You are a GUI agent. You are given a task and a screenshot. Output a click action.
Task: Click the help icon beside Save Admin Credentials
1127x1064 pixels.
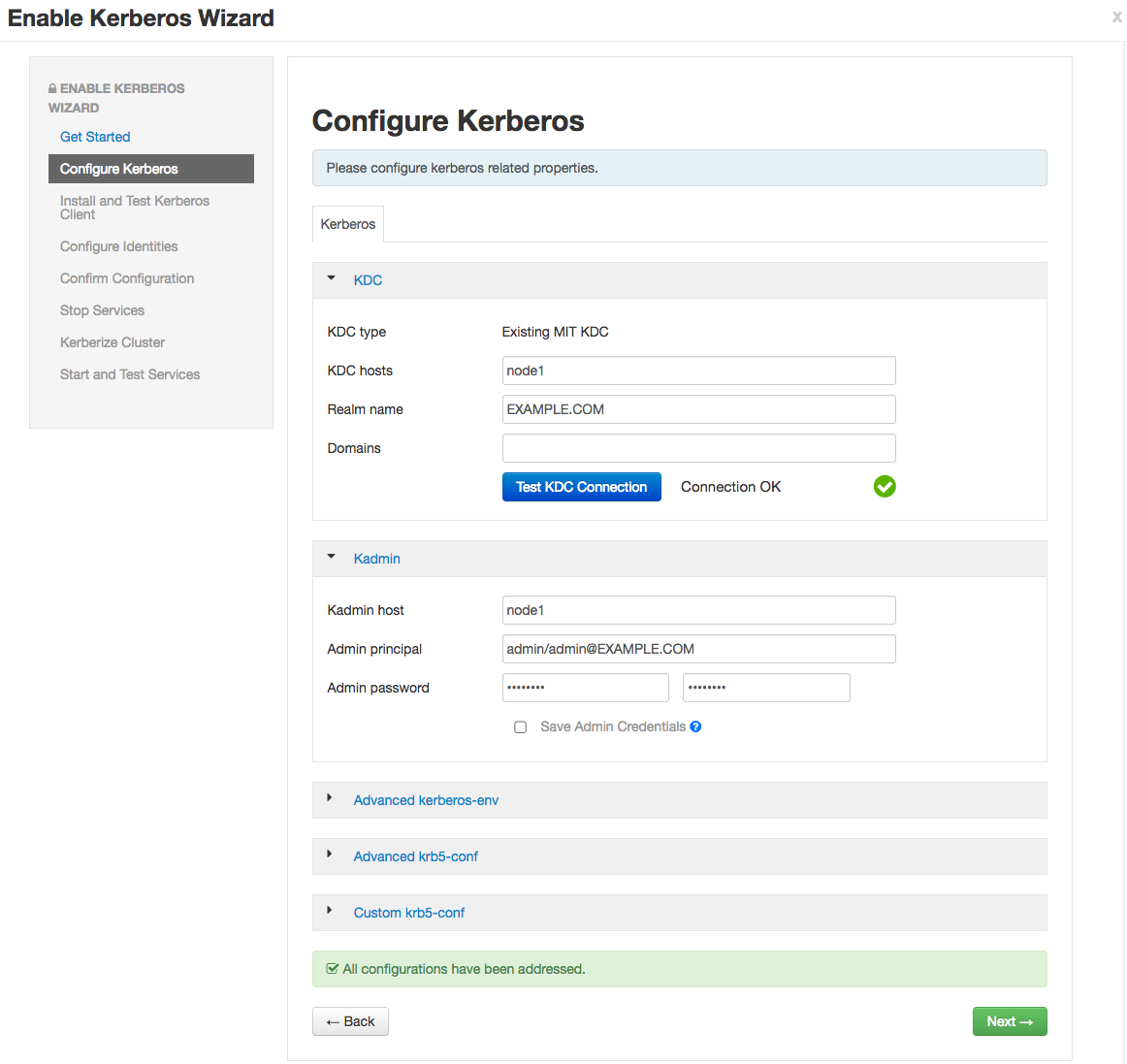695,726
